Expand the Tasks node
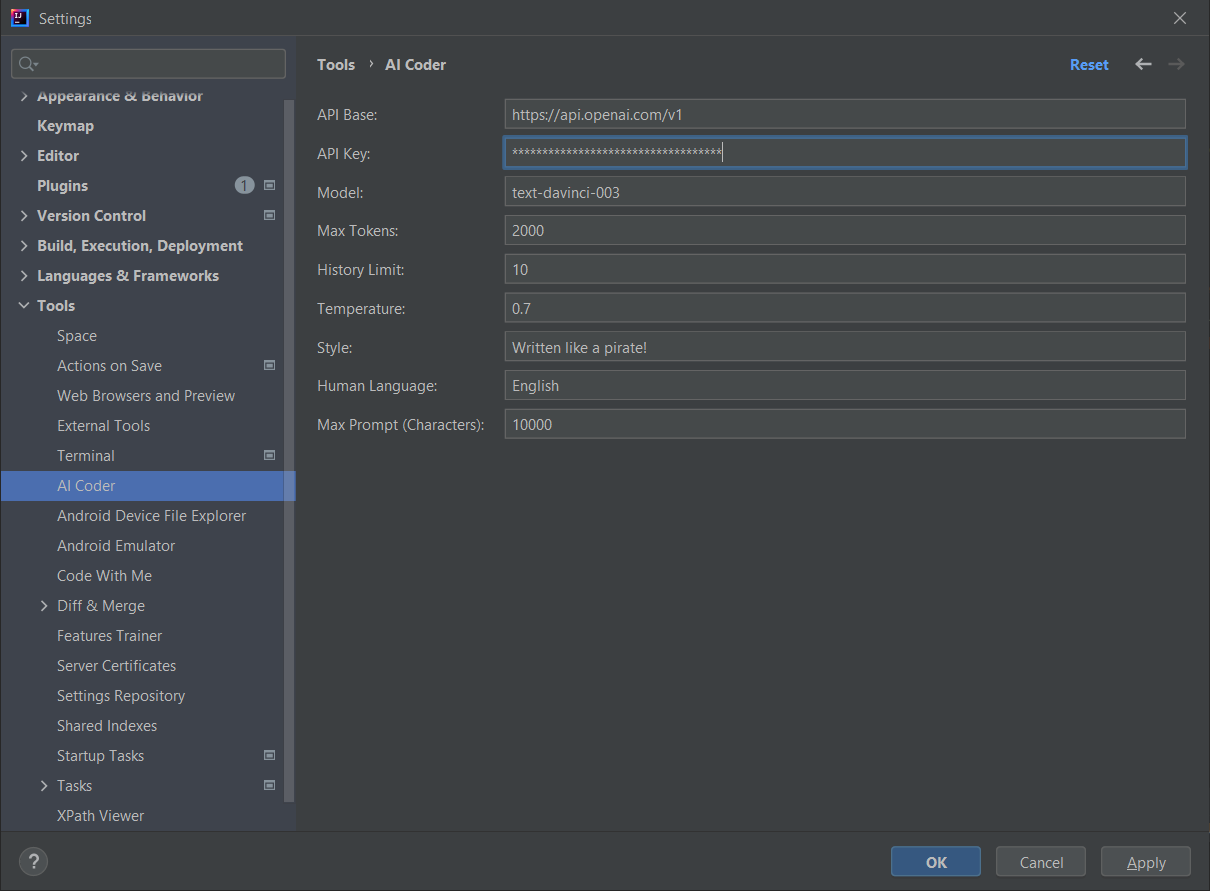The image size is (1210, 891). [44, 786]
